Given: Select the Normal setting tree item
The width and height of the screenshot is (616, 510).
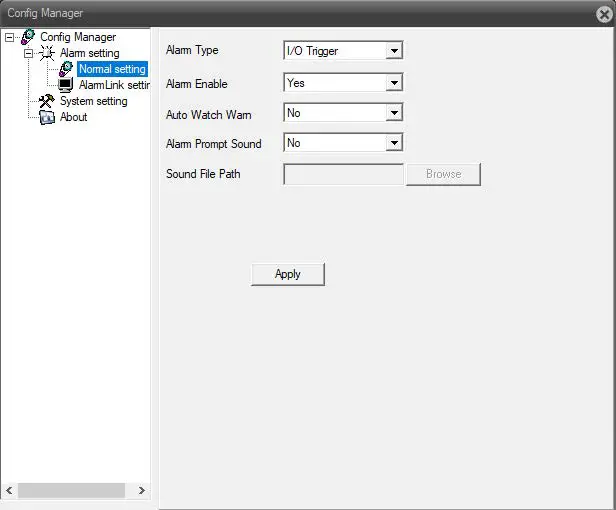Looking at the screenshot, I should 112,69.
